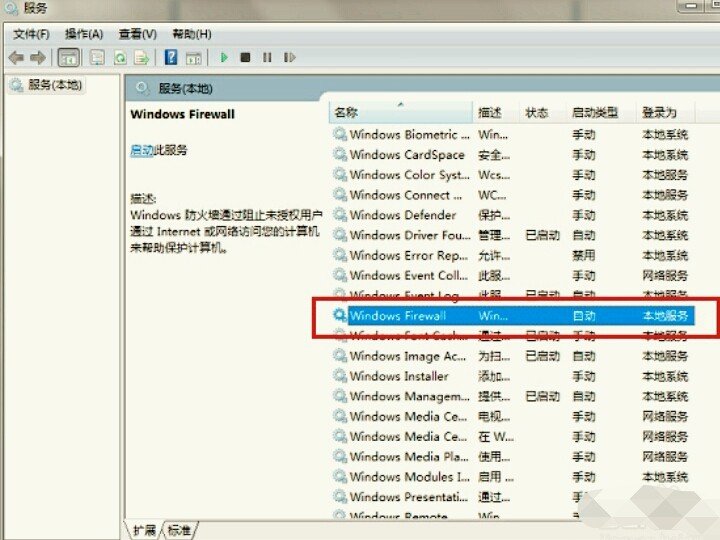The image size is (720, 540).
Task: Select the Windows Presentati... service row
Action: pyautogui.click(x=513, y=497)
